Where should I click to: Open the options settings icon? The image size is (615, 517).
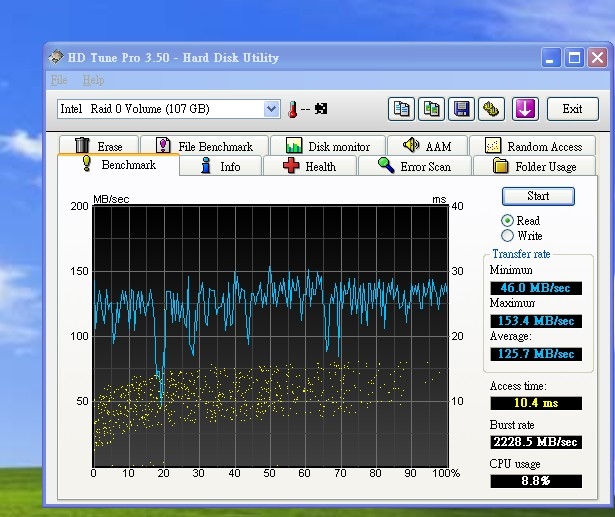pyautogui.click(x=491, y=108)
